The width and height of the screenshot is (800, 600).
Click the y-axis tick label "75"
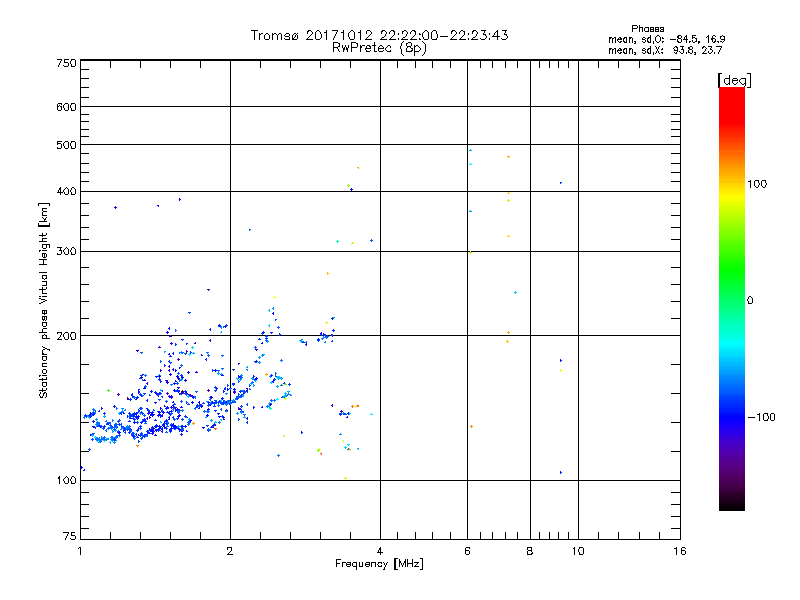[70, 536]
